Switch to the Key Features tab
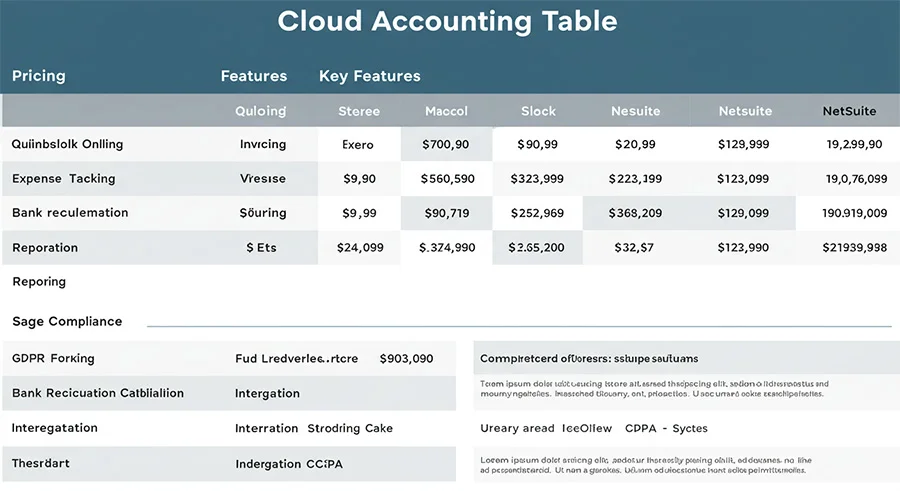Viewport: 900px width, 491px height. pos(370,76)
